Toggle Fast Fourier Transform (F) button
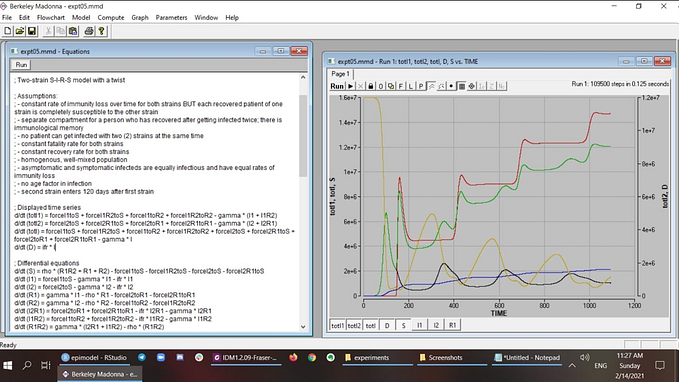The width and height of the screenshot is (679, 382). (x=401, y=86)
